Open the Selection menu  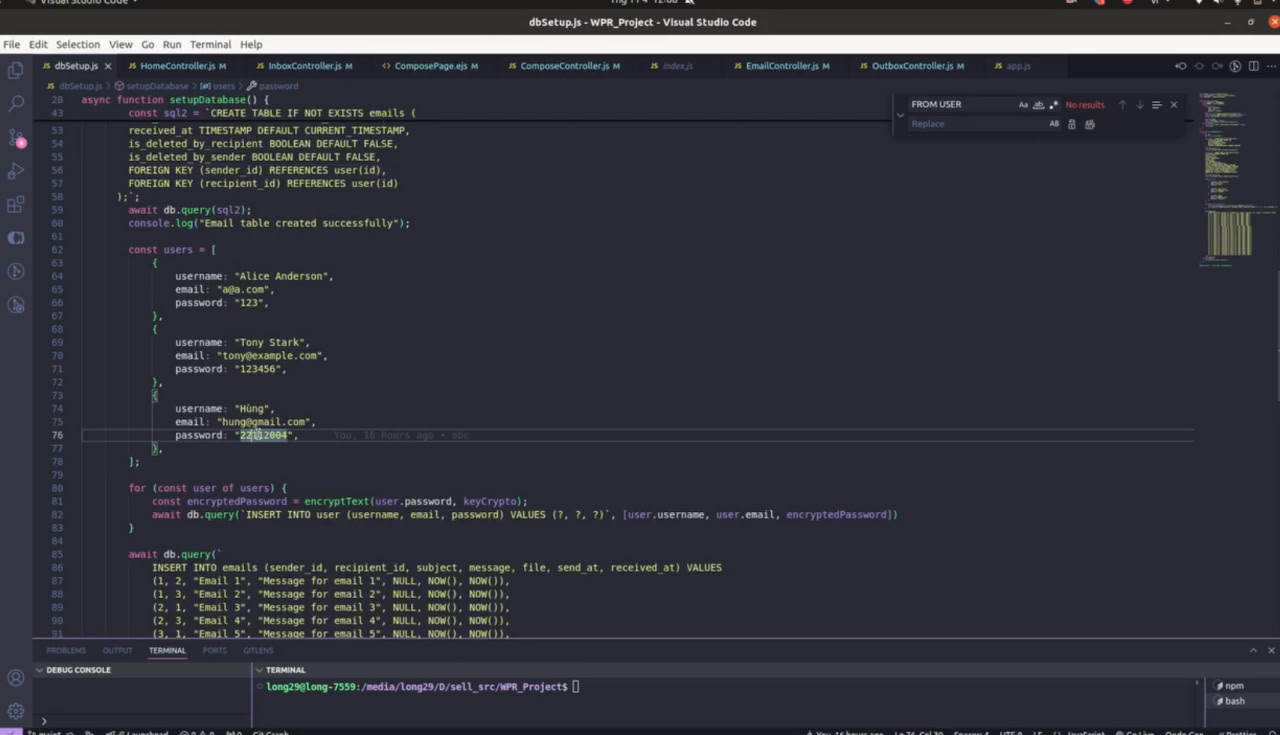77,45
